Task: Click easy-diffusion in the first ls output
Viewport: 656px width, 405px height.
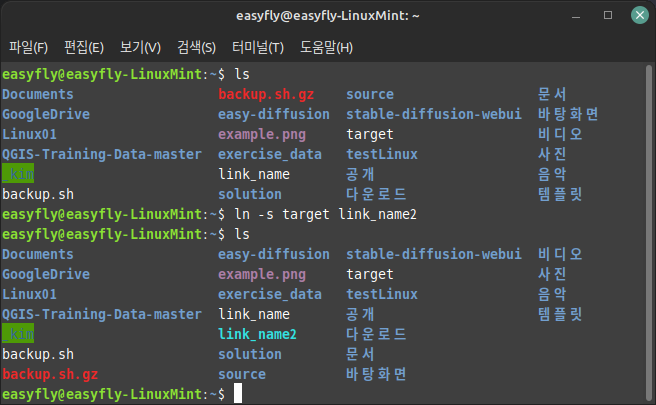Action: 274,114
